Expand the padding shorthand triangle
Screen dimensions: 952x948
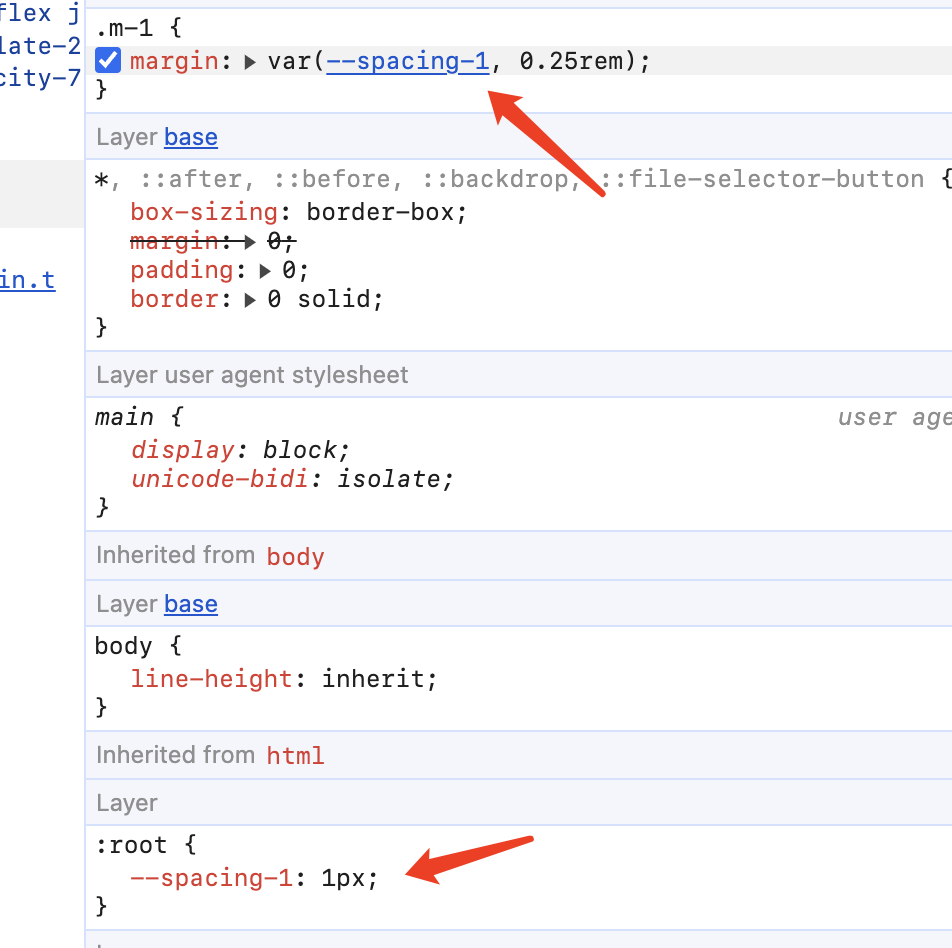[x=265, y=271]
